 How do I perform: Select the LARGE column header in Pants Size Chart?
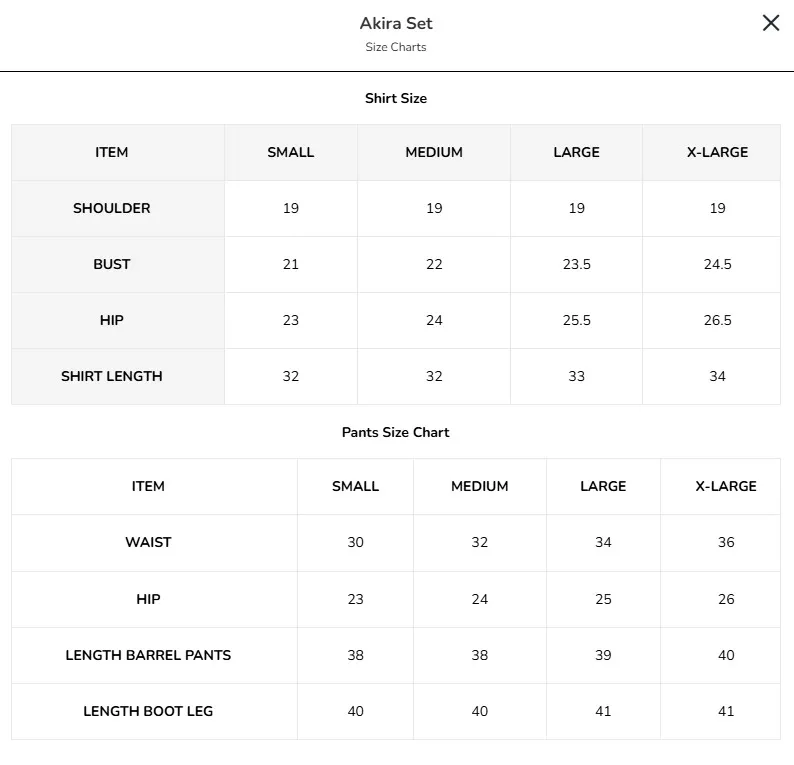point(603,486)
